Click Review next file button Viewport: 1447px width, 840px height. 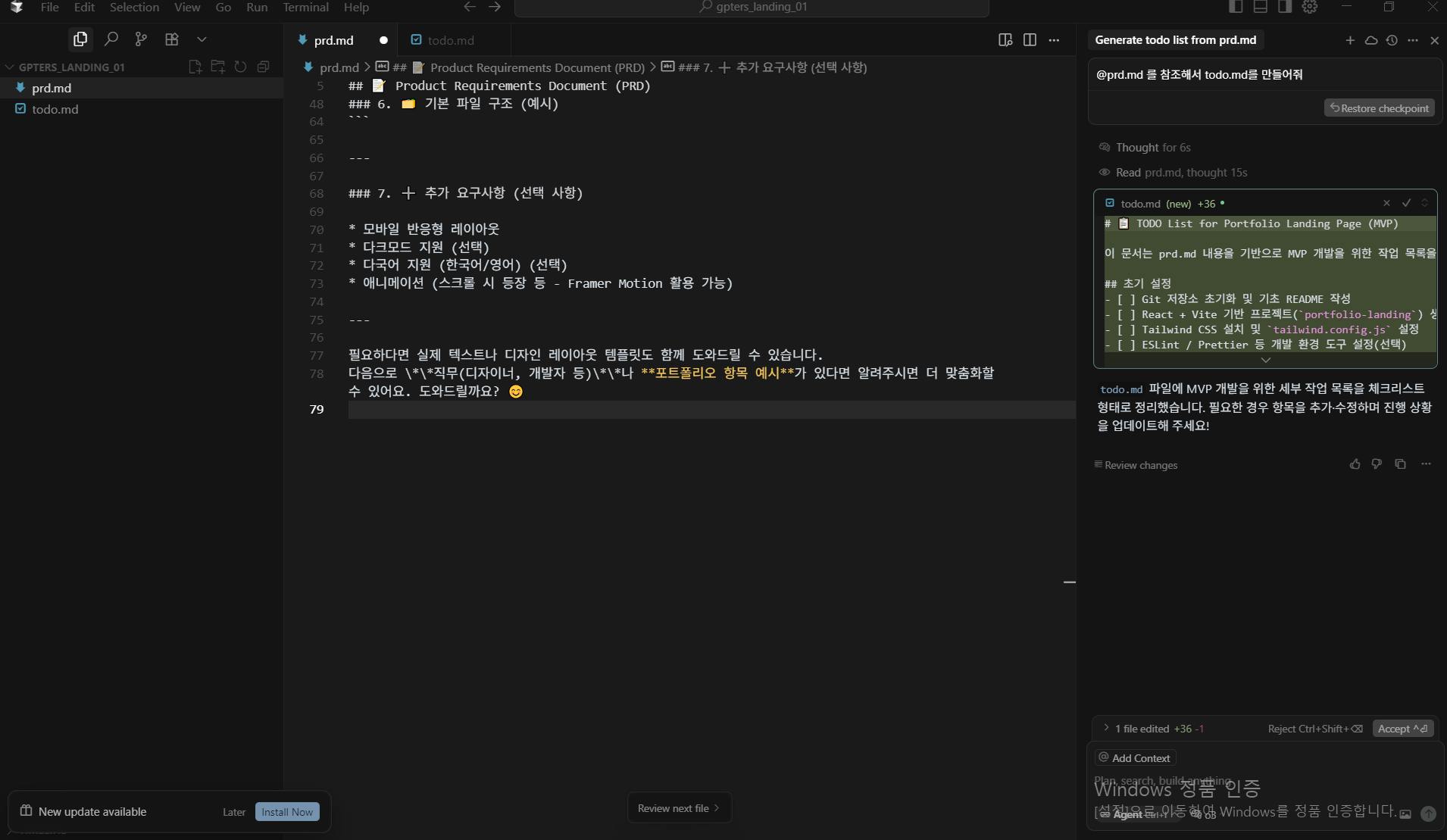tap(679, 808)
